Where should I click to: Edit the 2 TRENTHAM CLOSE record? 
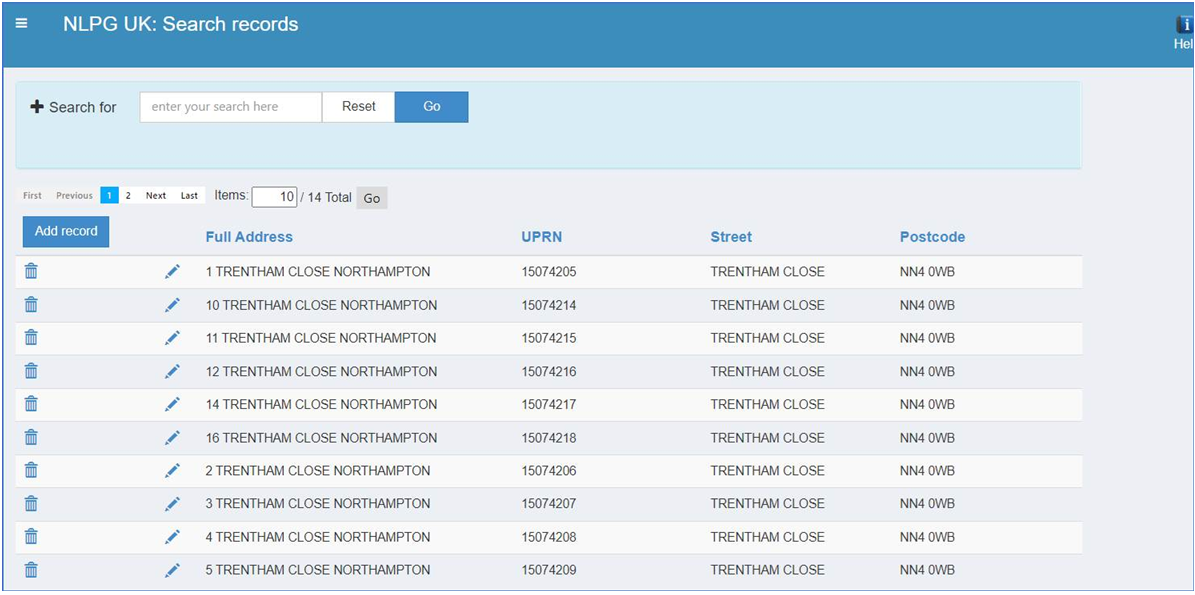pos(173,470)
